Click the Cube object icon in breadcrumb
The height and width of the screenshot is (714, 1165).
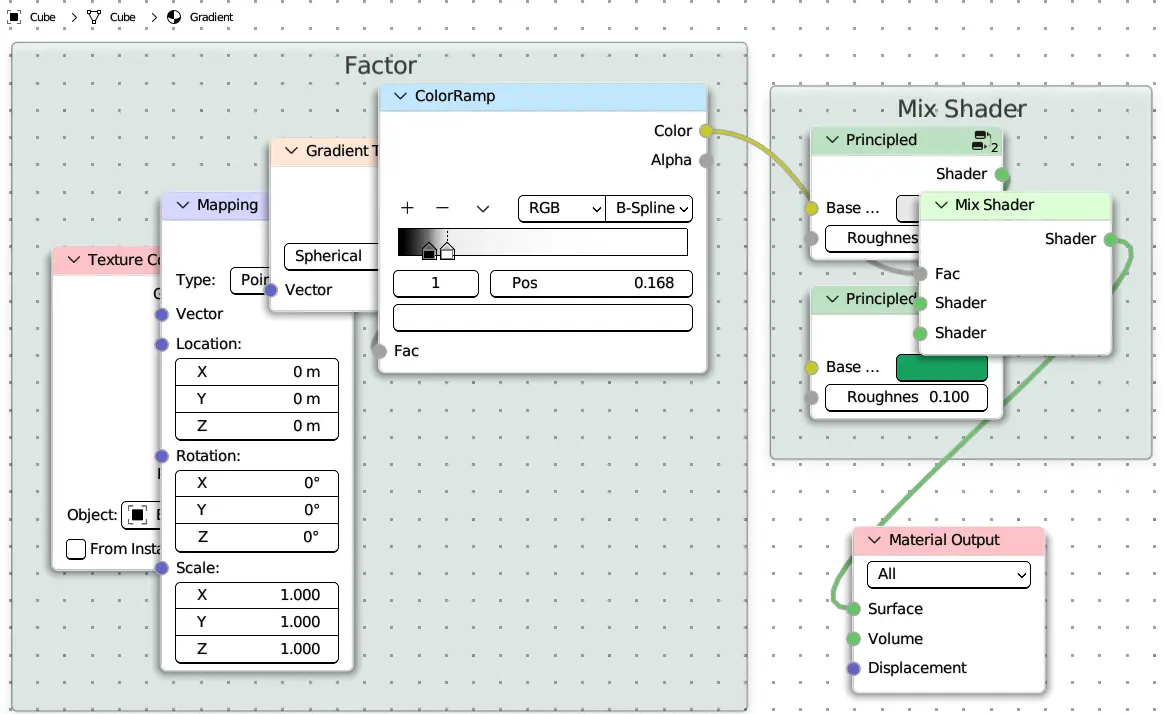click(14, 16)
